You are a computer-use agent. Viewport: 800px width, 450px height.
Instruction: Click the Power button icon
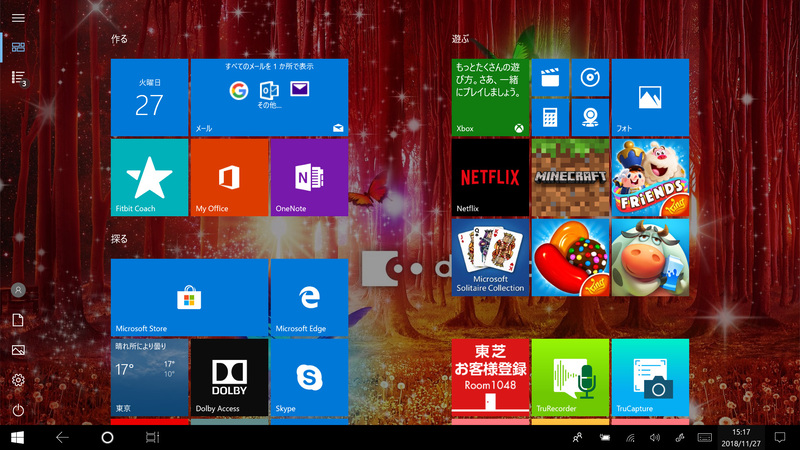[18, 410]
